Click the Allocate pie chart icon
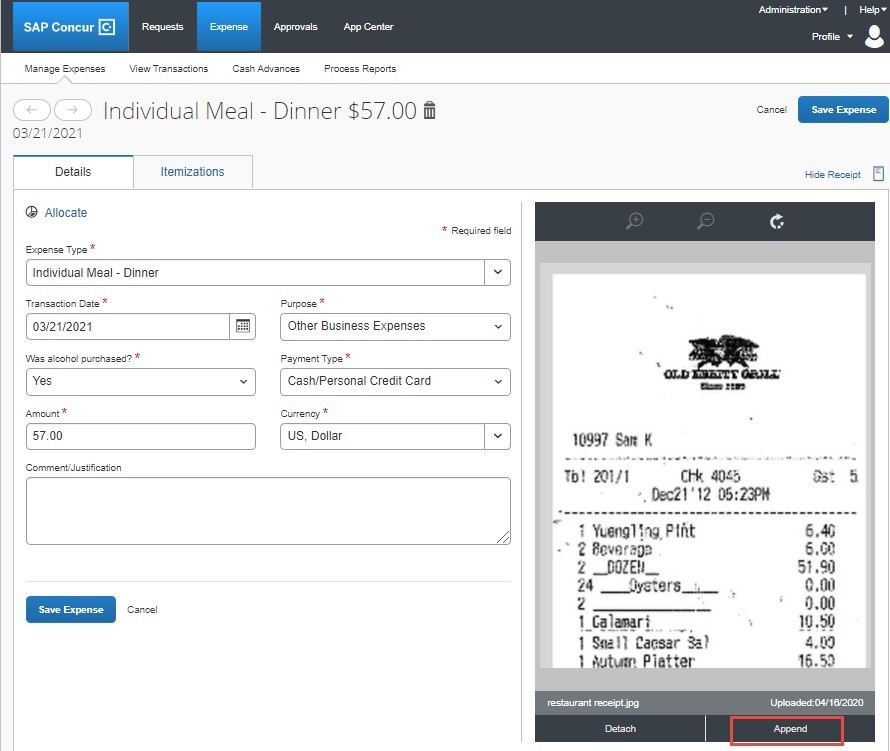 tap(32, 212)
